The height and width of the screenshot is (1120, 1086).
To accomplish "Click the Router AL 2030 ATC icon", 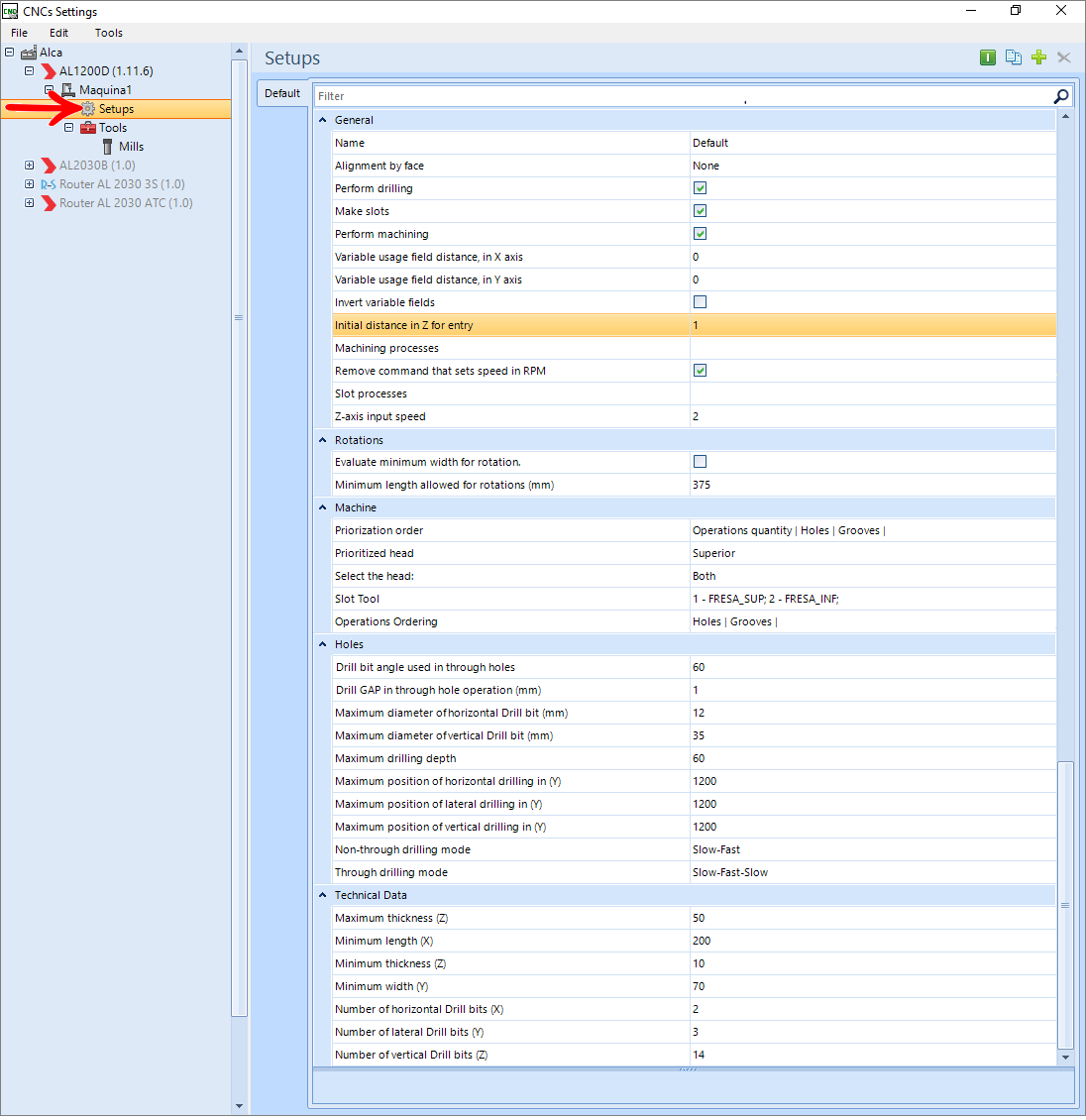I will (49, 203).
